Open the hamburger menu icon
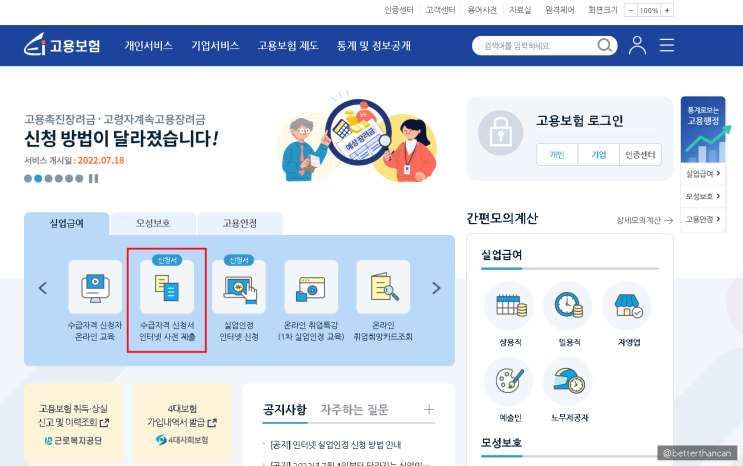This screenshot has width=743, height=466. [x=667, y=46]
